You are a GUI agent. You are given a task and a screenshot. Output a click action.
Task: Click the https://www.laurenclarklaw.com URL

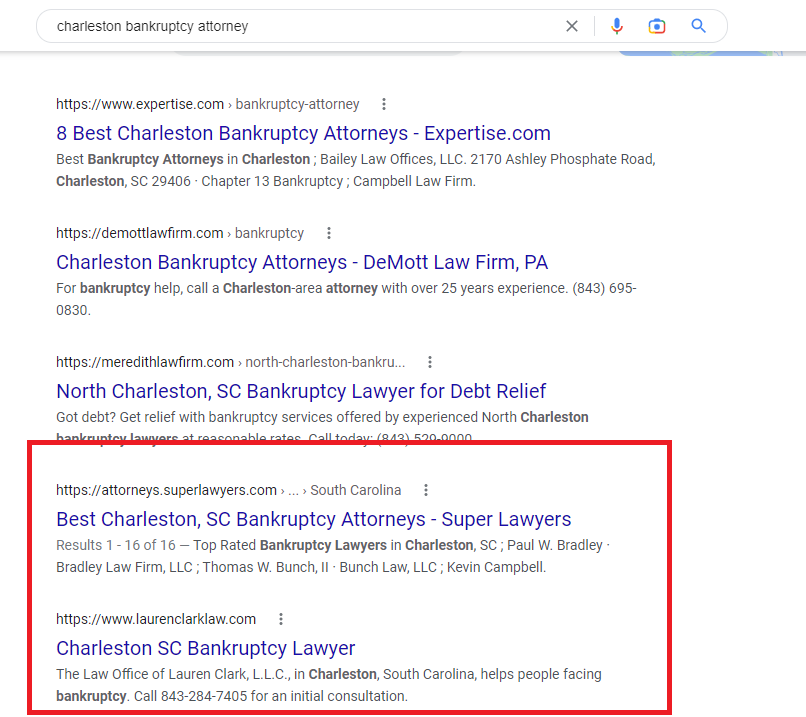(156, 619)
